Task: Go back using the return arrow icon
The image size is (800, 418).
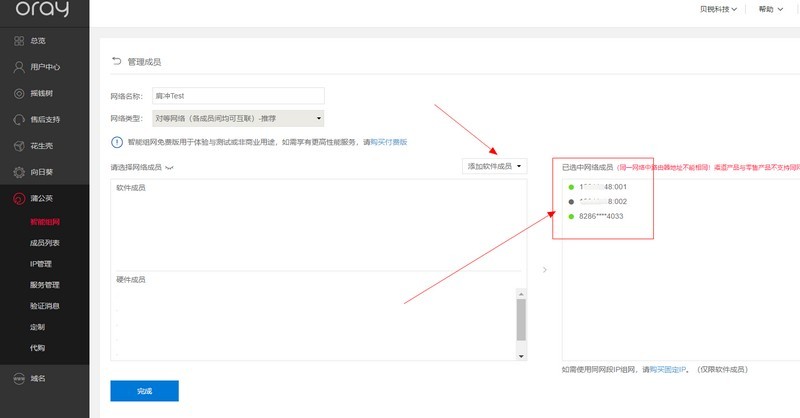Action: point(117,61)
